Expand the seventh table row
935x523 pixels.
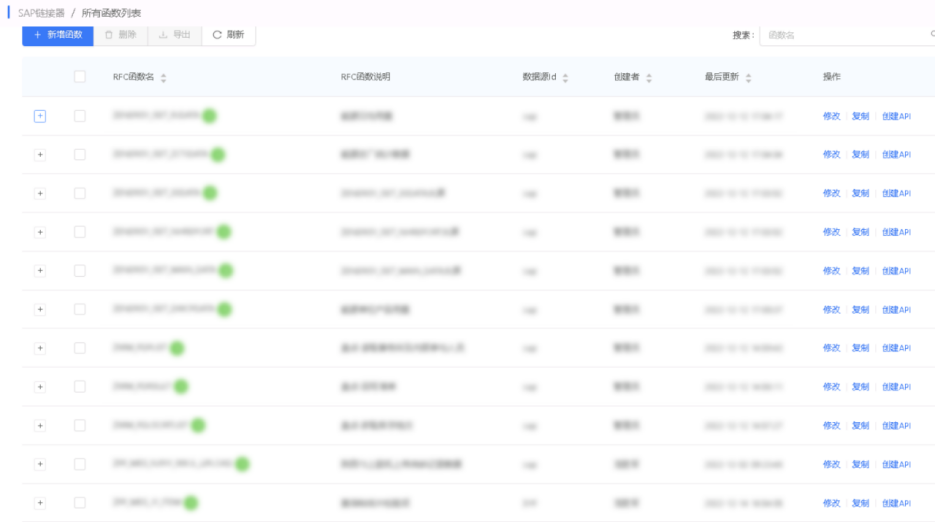40,348
